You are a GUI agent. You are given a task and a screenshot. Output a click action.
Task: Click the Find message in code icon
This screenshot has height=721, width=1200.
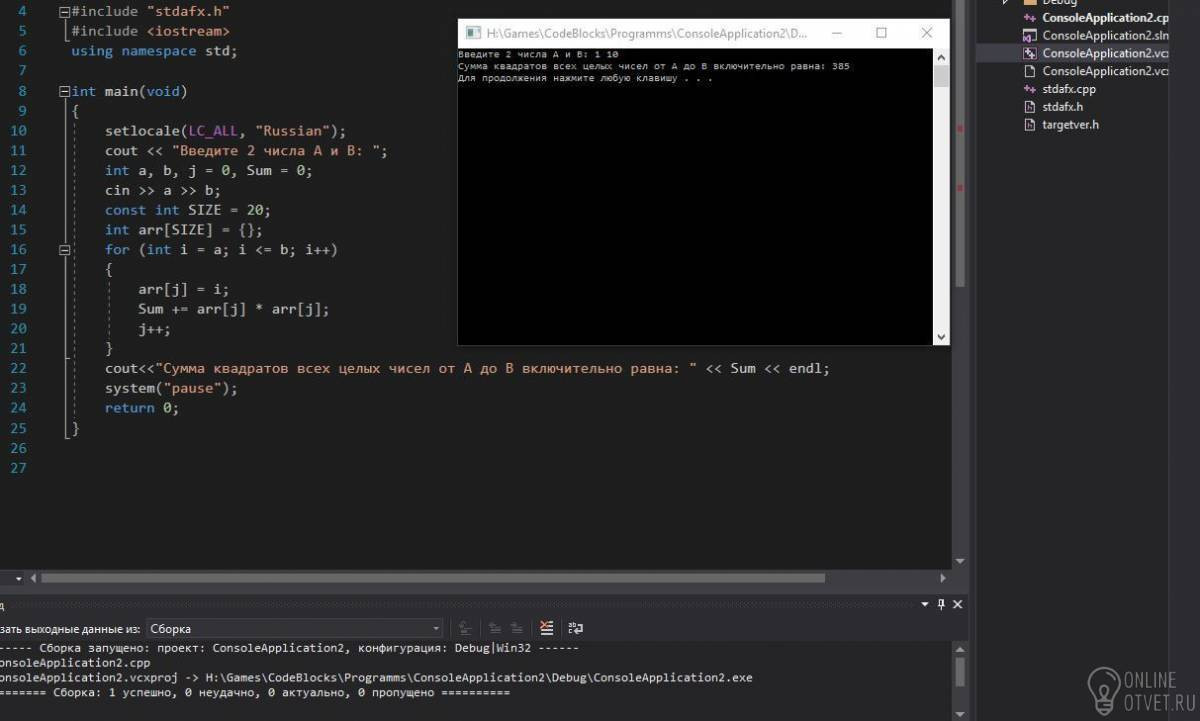tap(465, 628)
